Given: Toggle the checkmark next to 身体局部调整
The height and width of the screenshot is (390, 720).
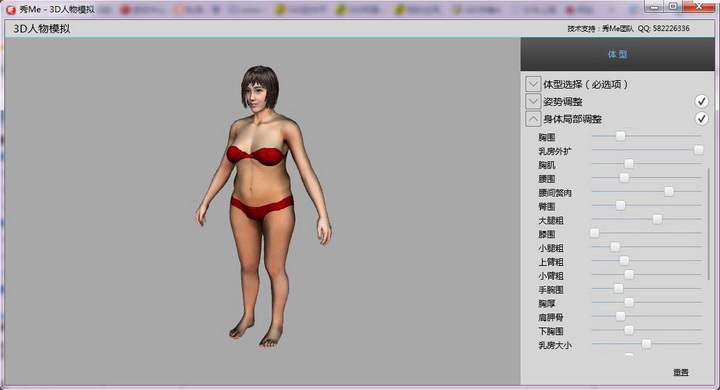Looking at the screenshot, I should pyautogui.click(x=701, y=119).
